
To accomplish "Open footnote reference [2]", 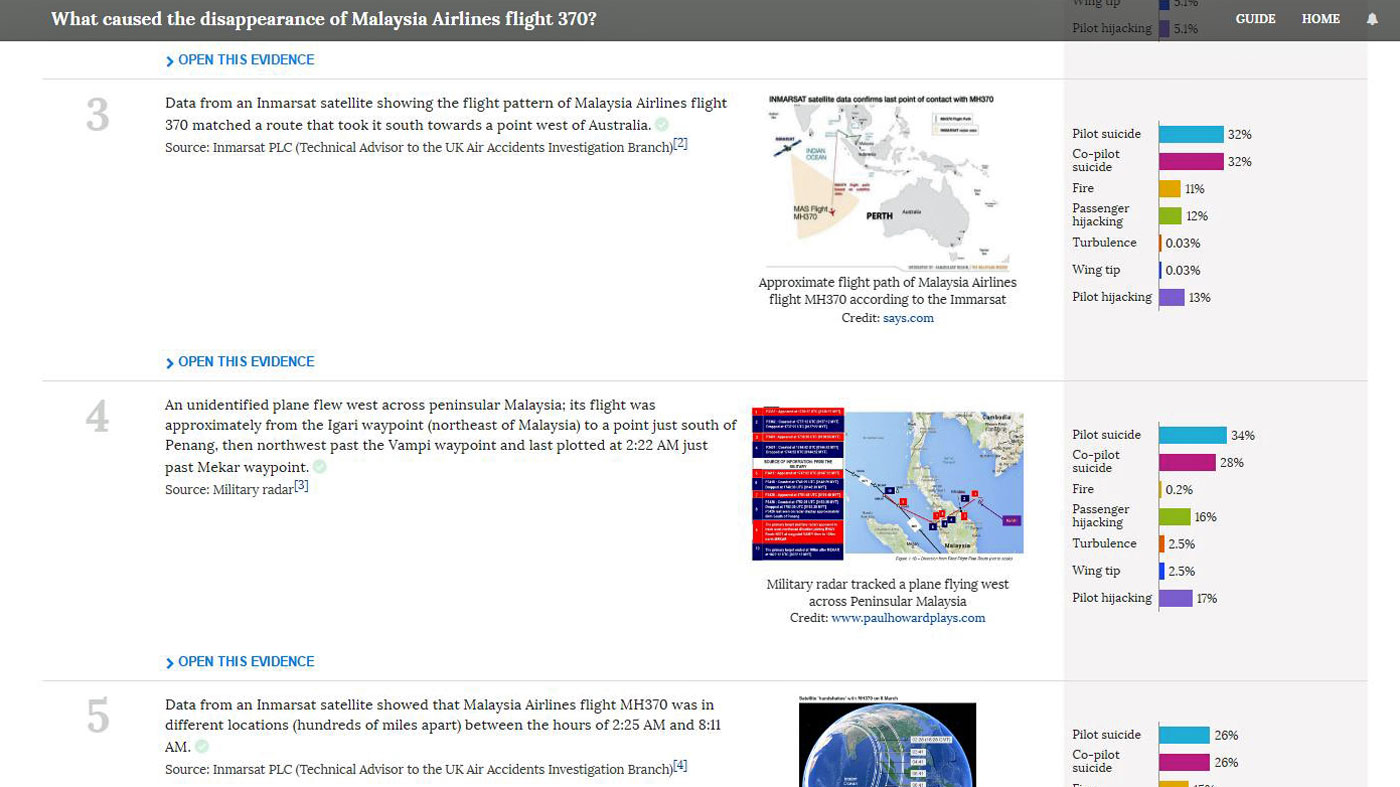I will (x=680, y=144).
